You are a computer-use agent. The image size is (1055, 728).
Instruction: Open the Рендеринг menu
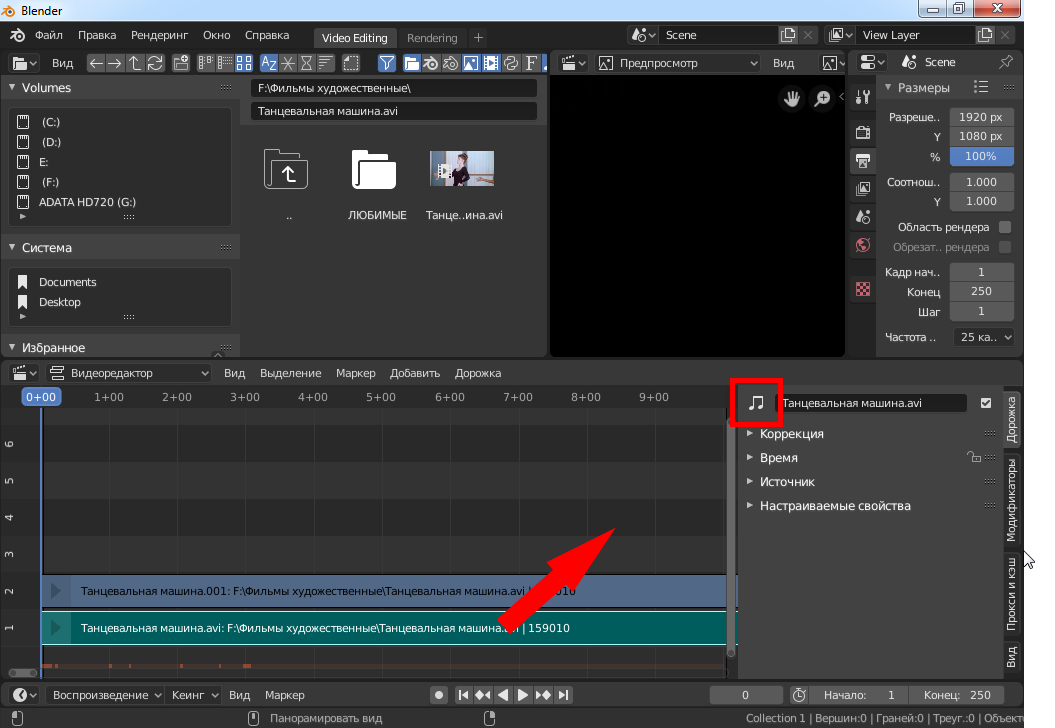[x=159, y=35]
